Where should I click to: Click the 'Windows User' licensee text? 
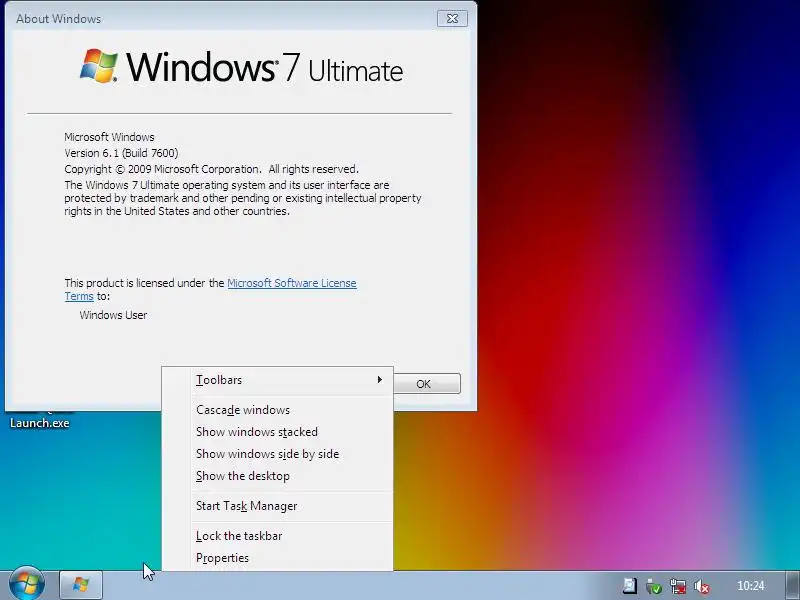coord(113,315)
